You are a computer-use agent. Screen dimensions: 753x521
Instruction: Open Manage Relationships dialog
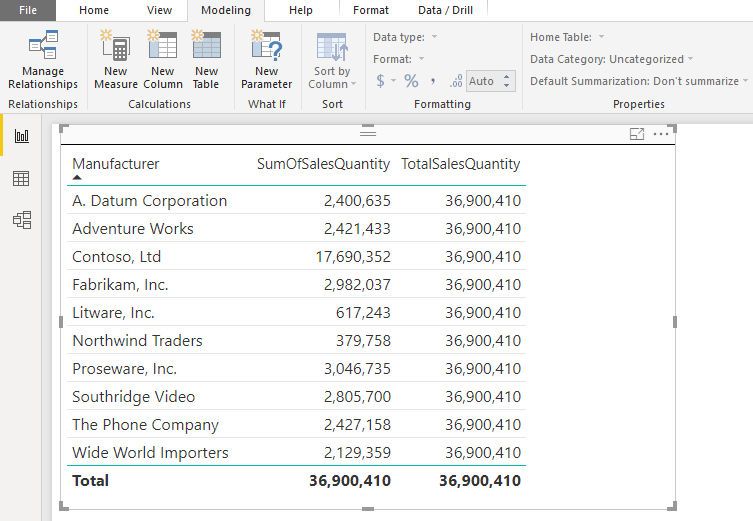coord(43,59)
